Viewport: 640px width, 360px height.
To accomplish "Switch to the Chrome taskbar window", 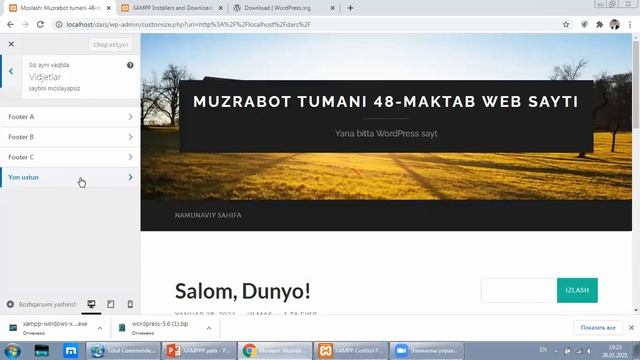I will pos(275,351).
